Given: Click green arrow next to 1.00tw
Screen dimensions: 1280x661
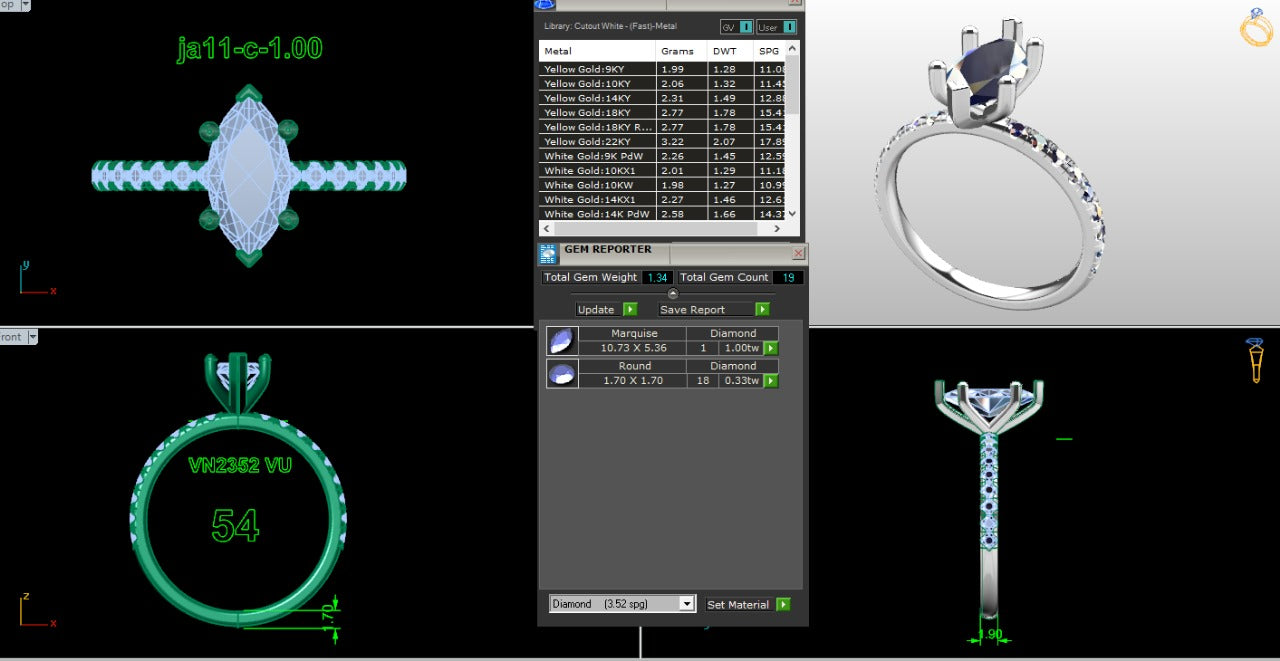Looking at the screenshot, I should click(x=771, y=348).
